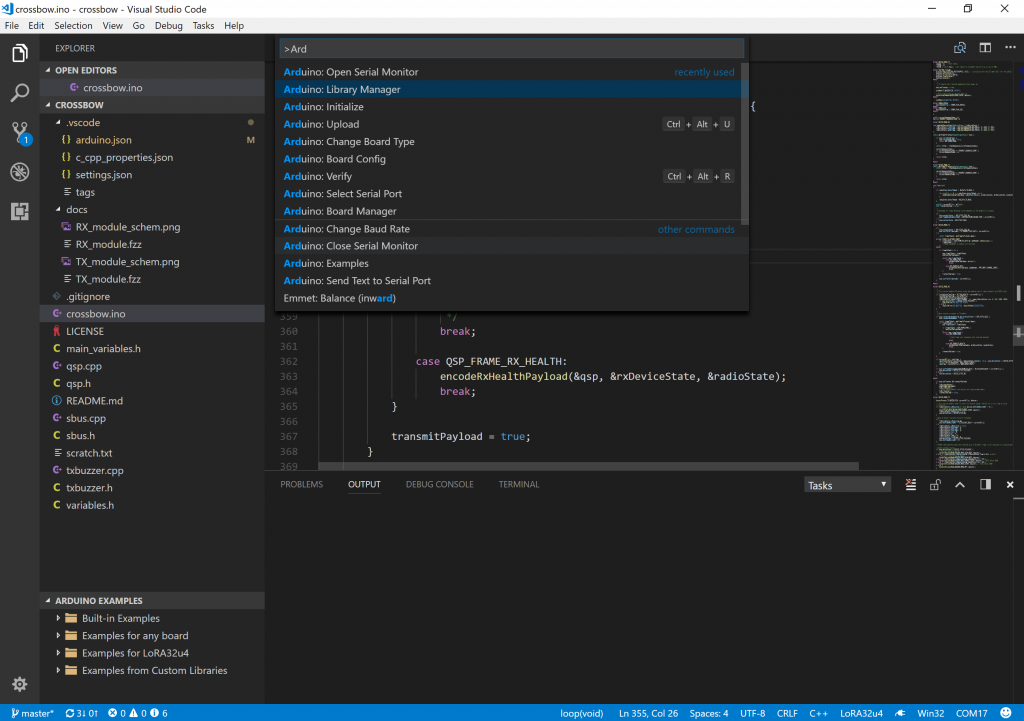The image size is (1024, 721).
Task: Maximize panel using chevron up icon
Action: (x=959, y=484)
